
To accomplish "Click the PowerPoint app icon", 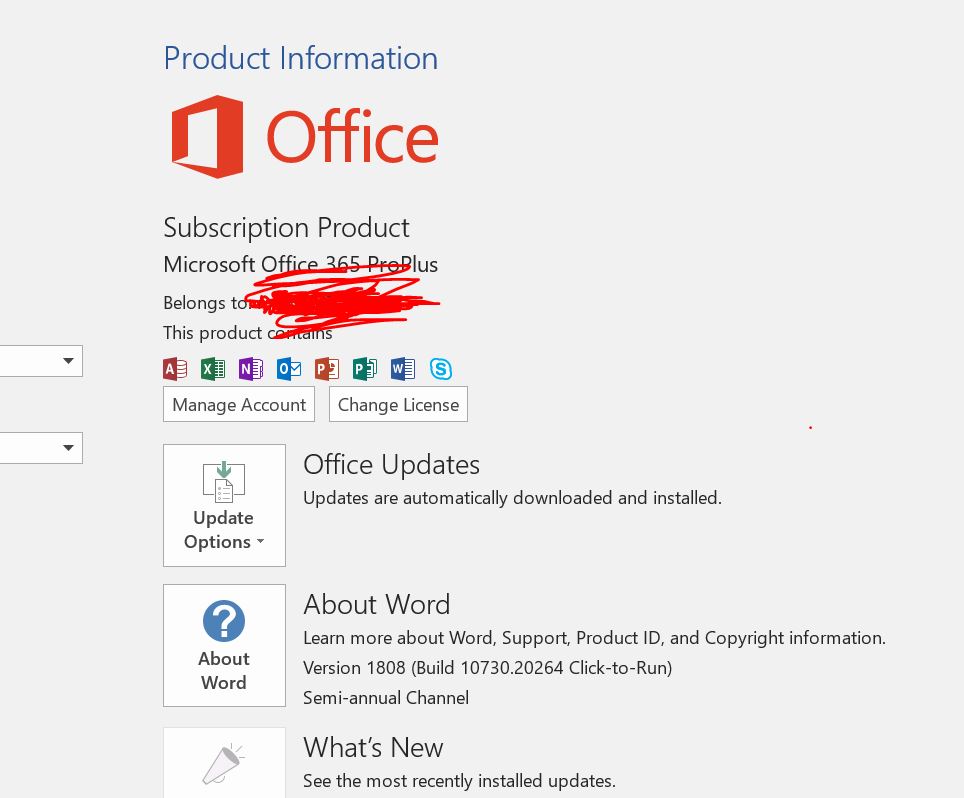I will click(327, 369).
